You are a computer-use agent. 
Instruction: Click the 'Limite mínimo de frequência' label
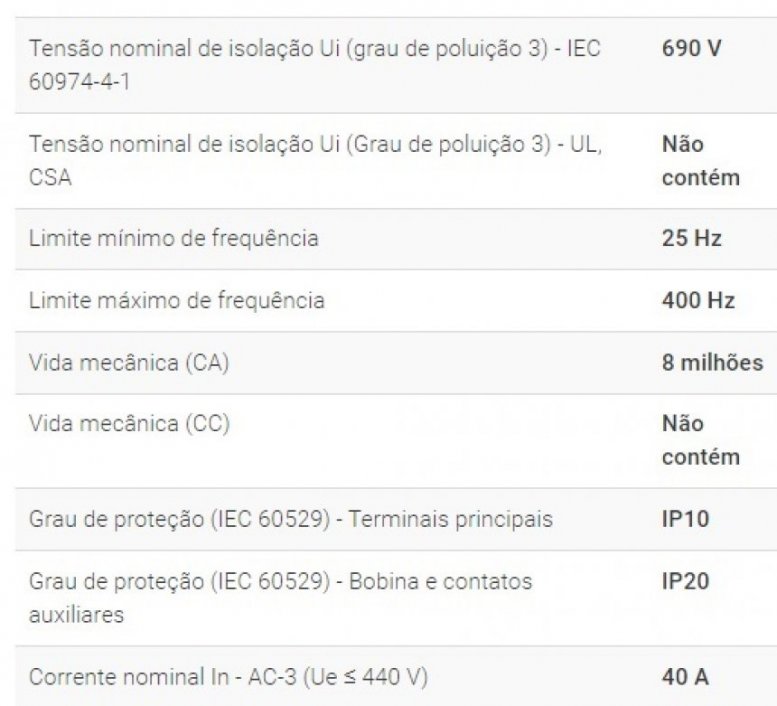tap(175, 239)
